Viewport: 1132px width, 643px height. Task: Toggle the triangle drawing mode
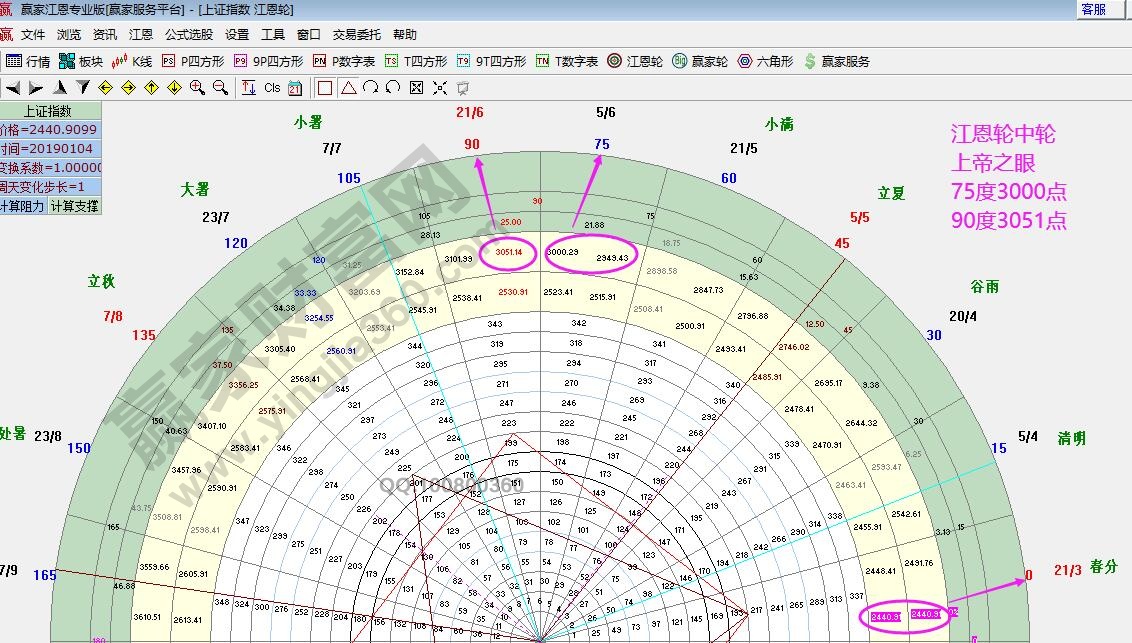349,88
